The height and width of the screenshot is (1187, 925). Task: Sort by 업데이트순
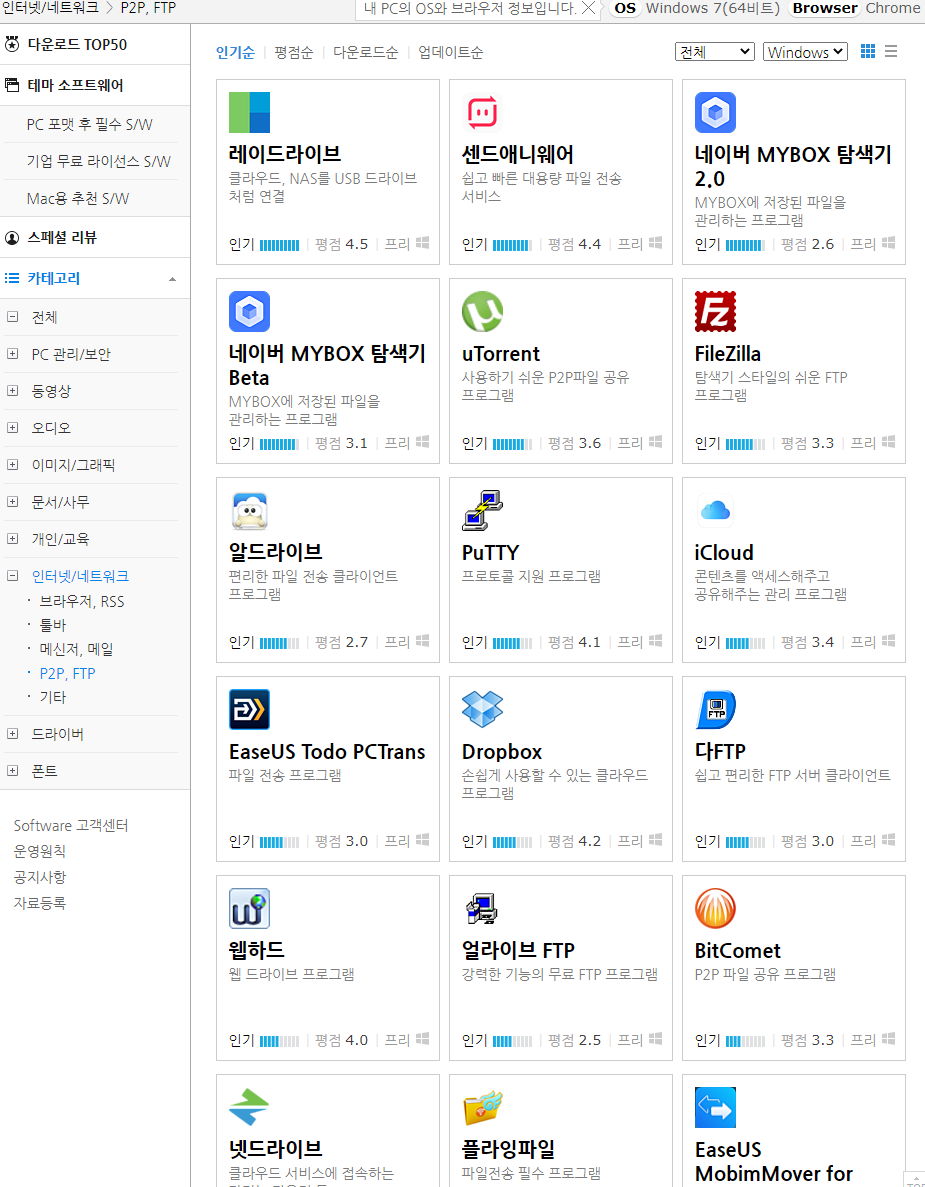click(x=450, y=52)
